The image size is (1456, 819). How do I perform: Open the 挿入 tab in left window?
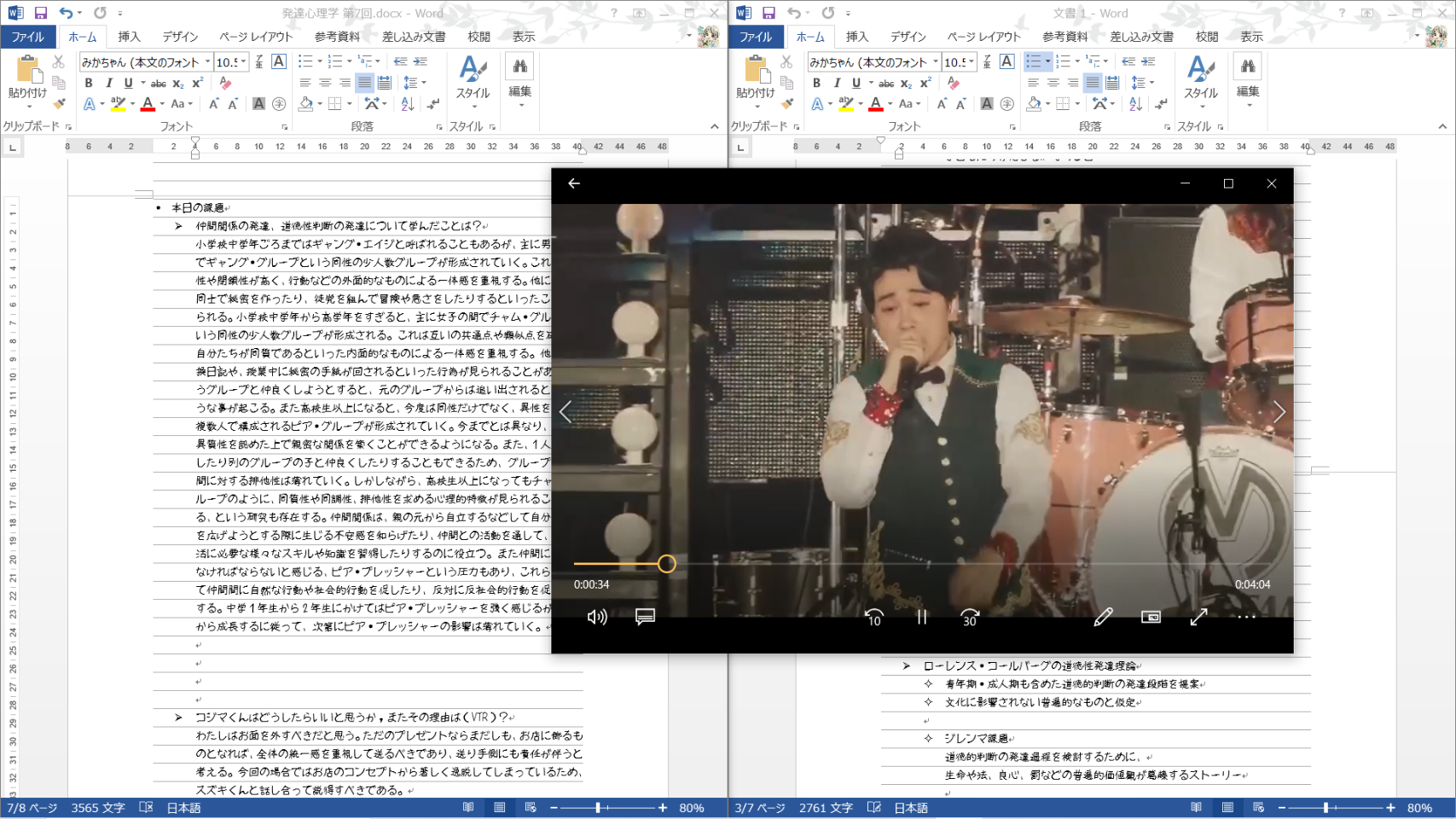tap(129, 37)
